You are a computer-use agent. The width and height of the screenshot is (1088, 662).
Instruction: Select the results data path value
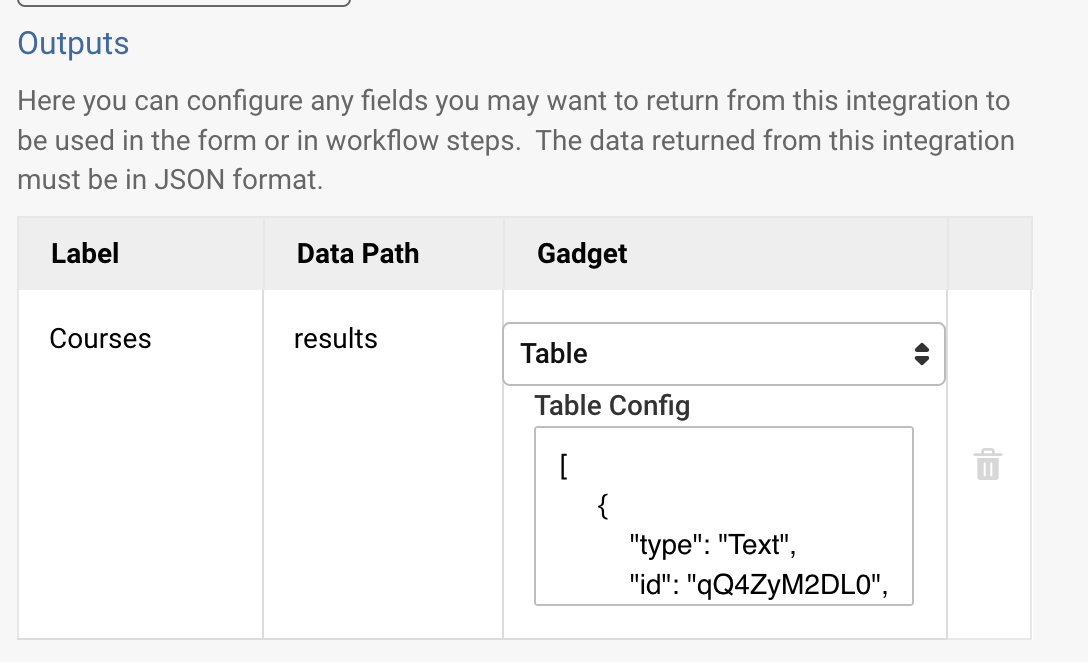click(x=334, y=339)
